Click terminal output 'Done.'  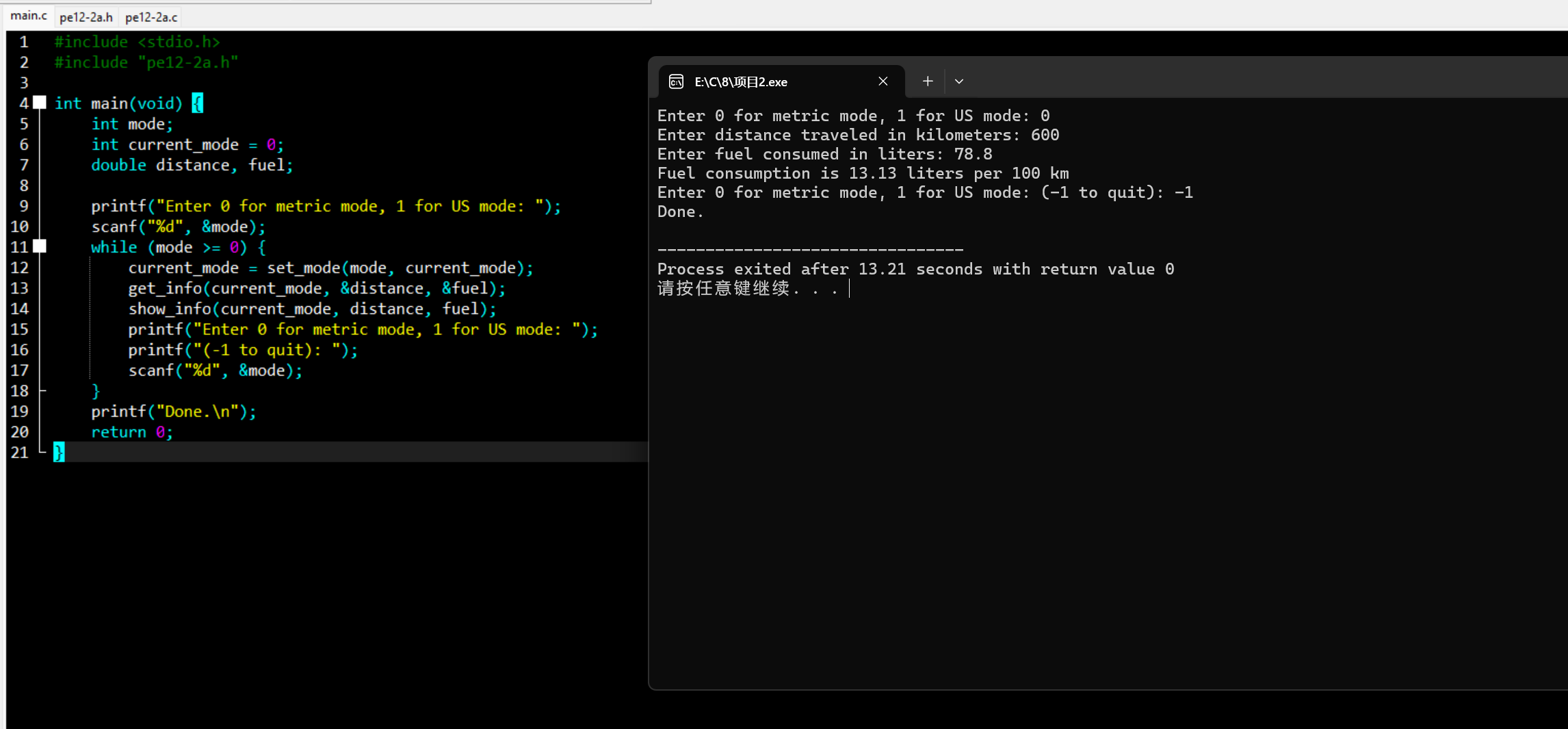(x=680, y=212)
